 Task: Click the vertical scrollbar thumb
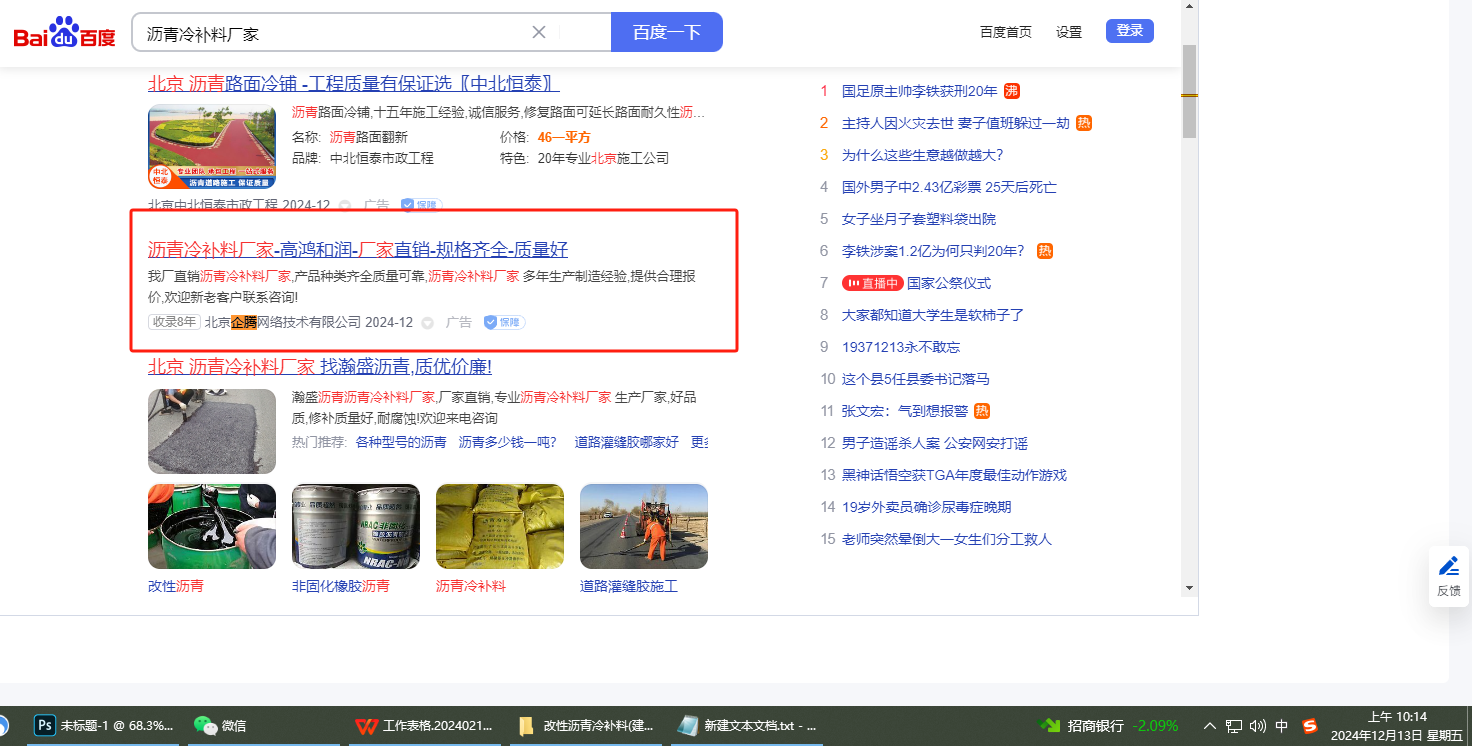click(1189, 92)
